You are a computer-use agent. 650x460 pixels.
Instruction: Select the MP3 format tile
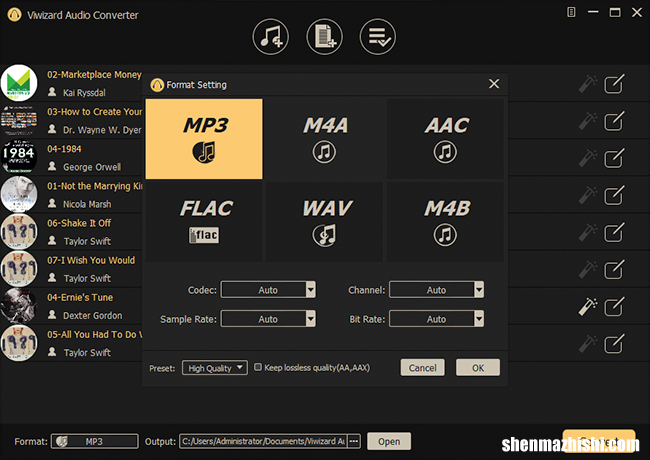pos(204,139)
